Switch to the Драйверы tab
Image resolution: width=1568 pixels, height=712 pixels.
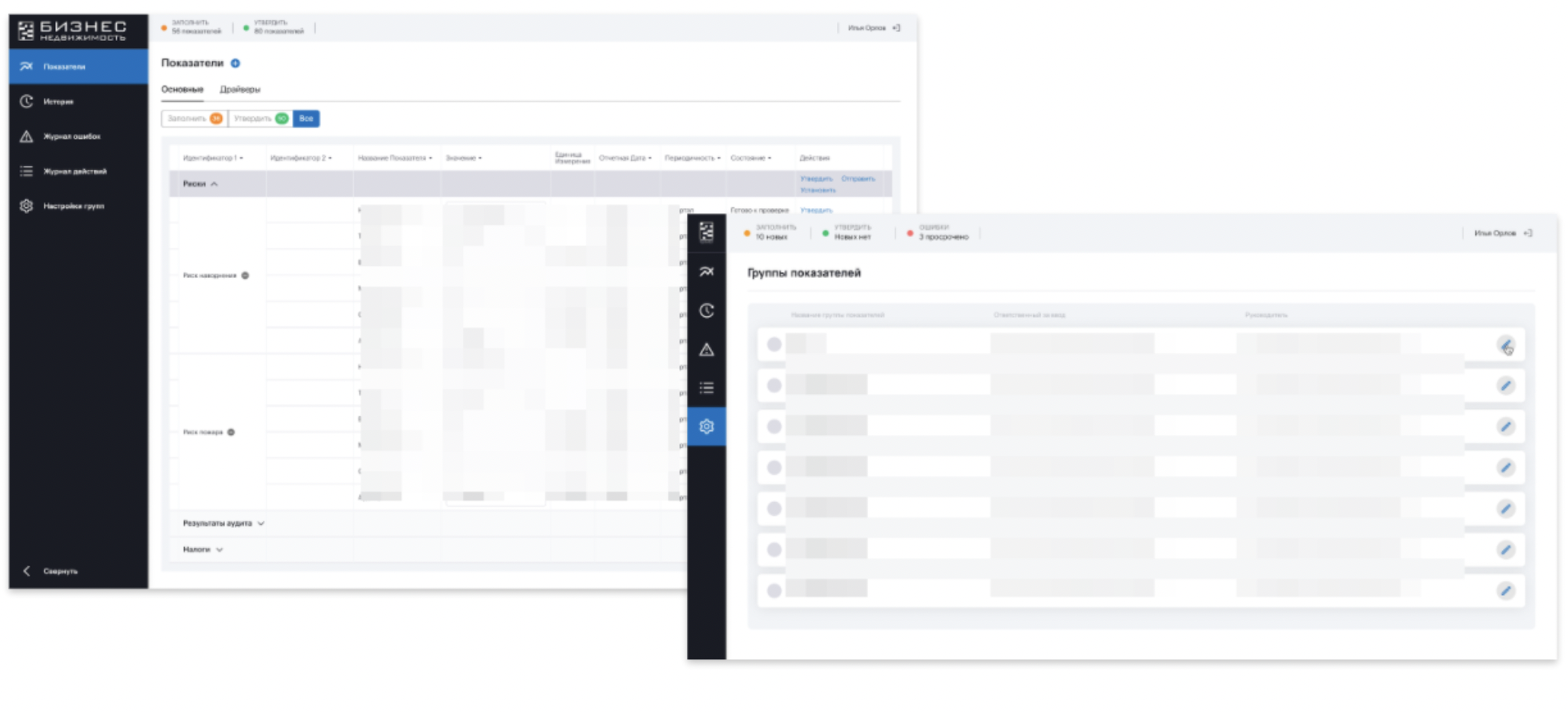point(239,90)
